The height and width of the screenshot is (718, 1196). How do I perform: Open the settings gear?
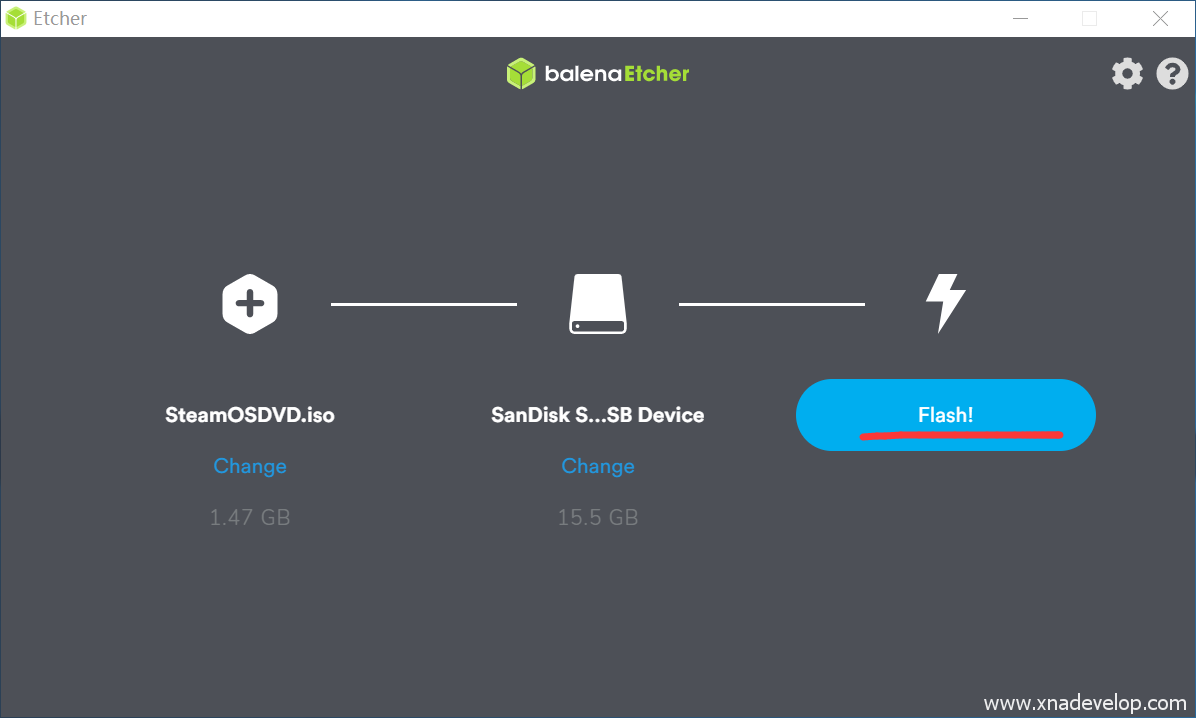coord(1127,73)
